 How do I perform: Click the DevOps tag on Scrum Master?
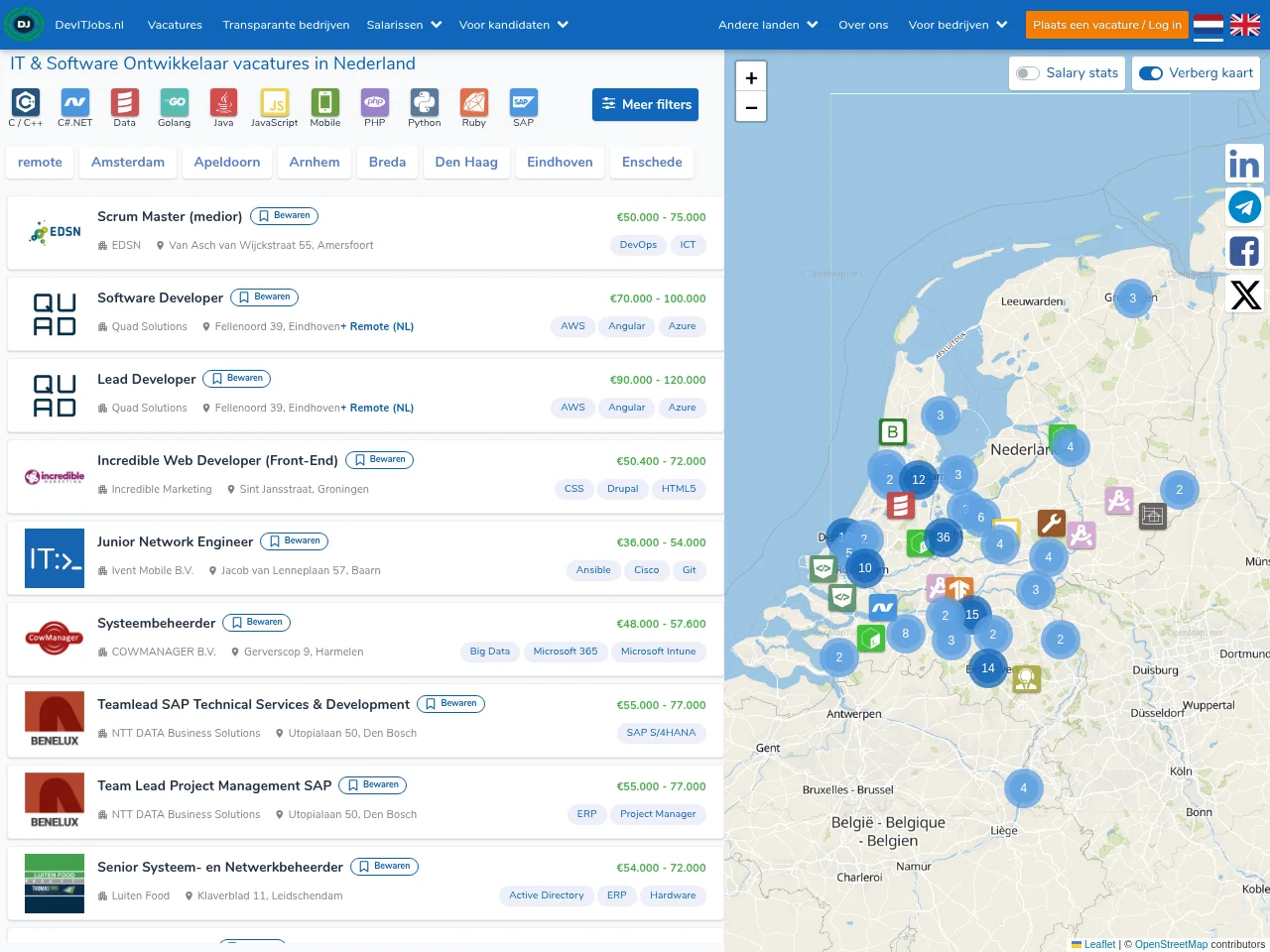point(638,245)
